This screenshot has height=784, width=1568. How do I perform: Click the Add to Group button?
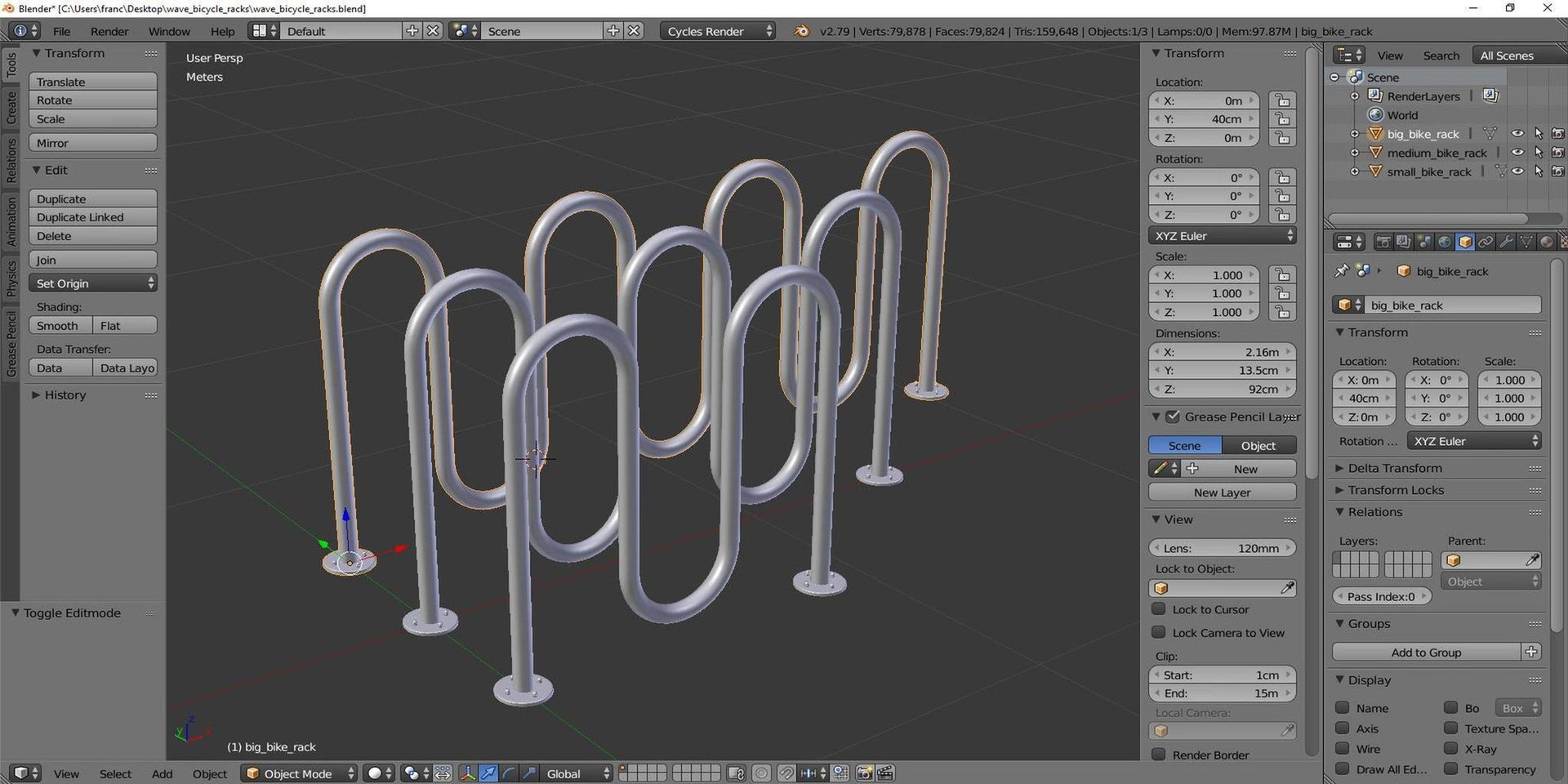1426,653
